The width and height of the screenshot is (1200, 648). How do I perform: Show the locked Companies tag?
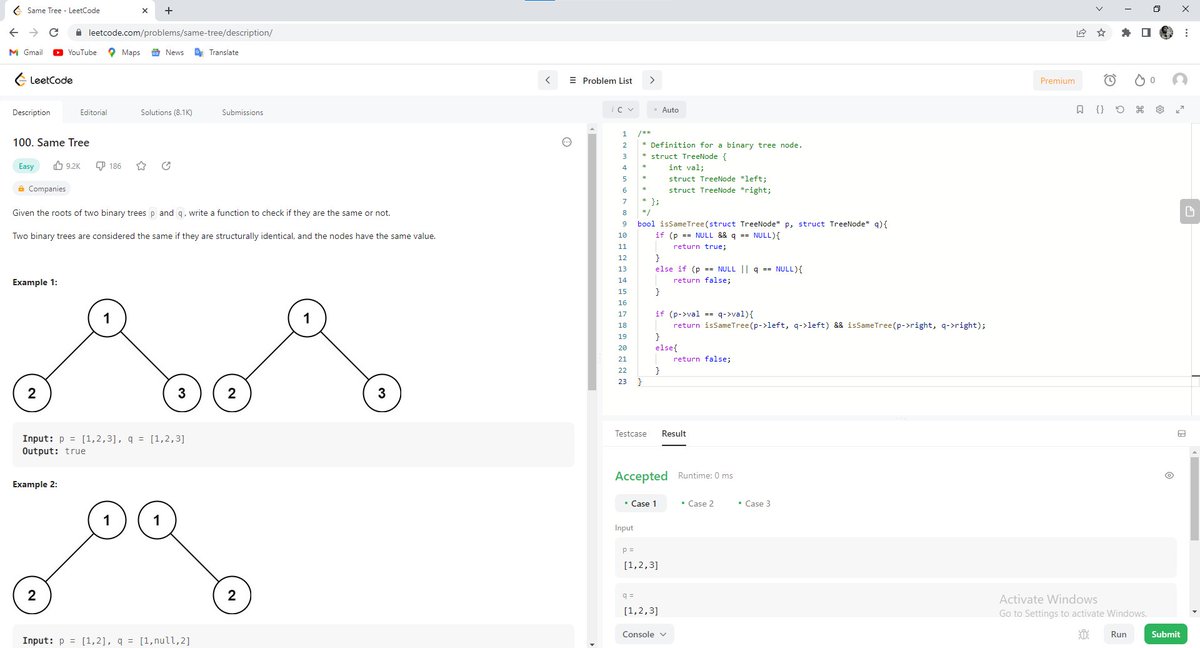[42, 188]
